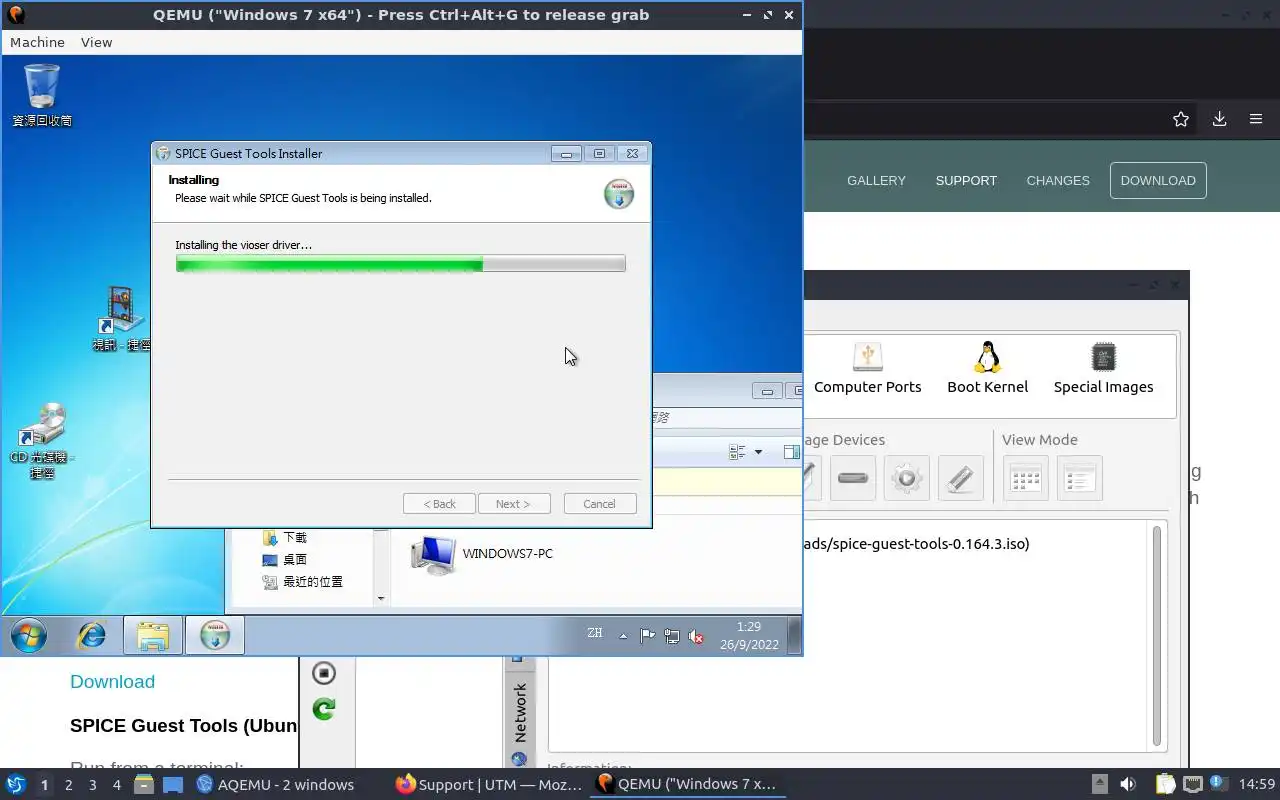The height and width of the screenshot is (800, 1280).
Task: Open the Windows taskbar clock 1:29
Action: [749, 635]
